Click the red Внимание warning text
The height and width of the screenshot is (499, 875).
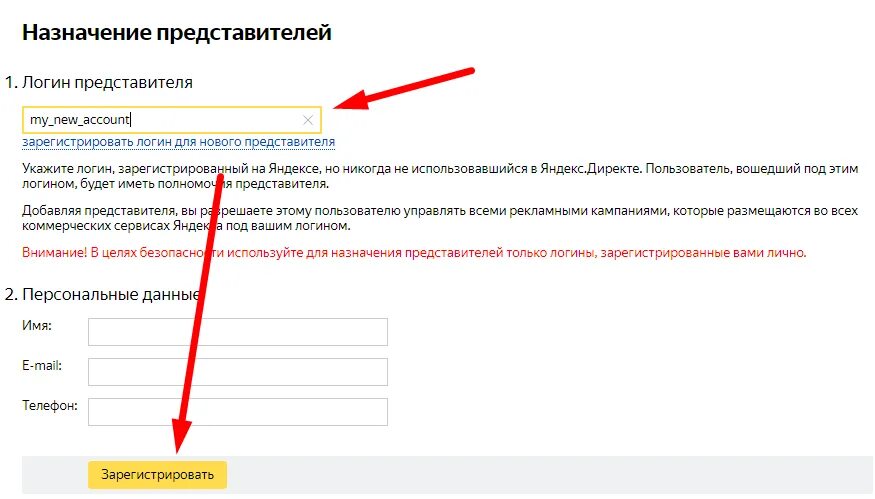414,253
